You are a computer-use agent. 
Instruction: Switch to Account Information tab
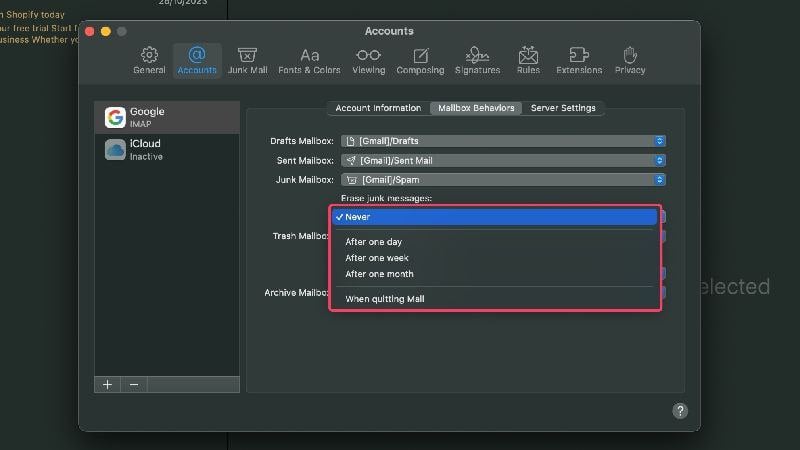(x=378, y=108)
